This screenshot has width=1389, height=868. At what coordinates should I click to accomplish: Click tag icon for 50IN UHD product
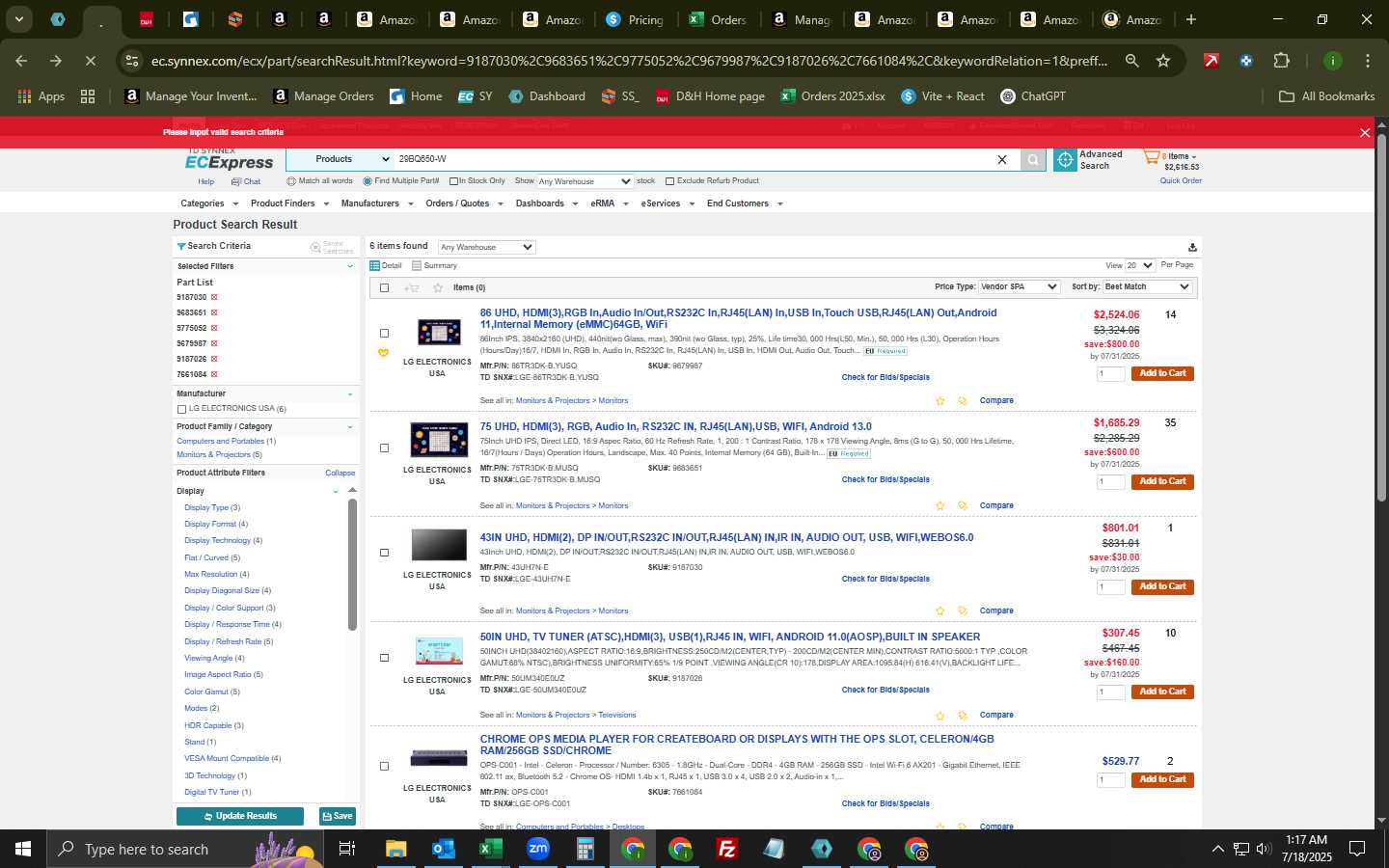962,716
